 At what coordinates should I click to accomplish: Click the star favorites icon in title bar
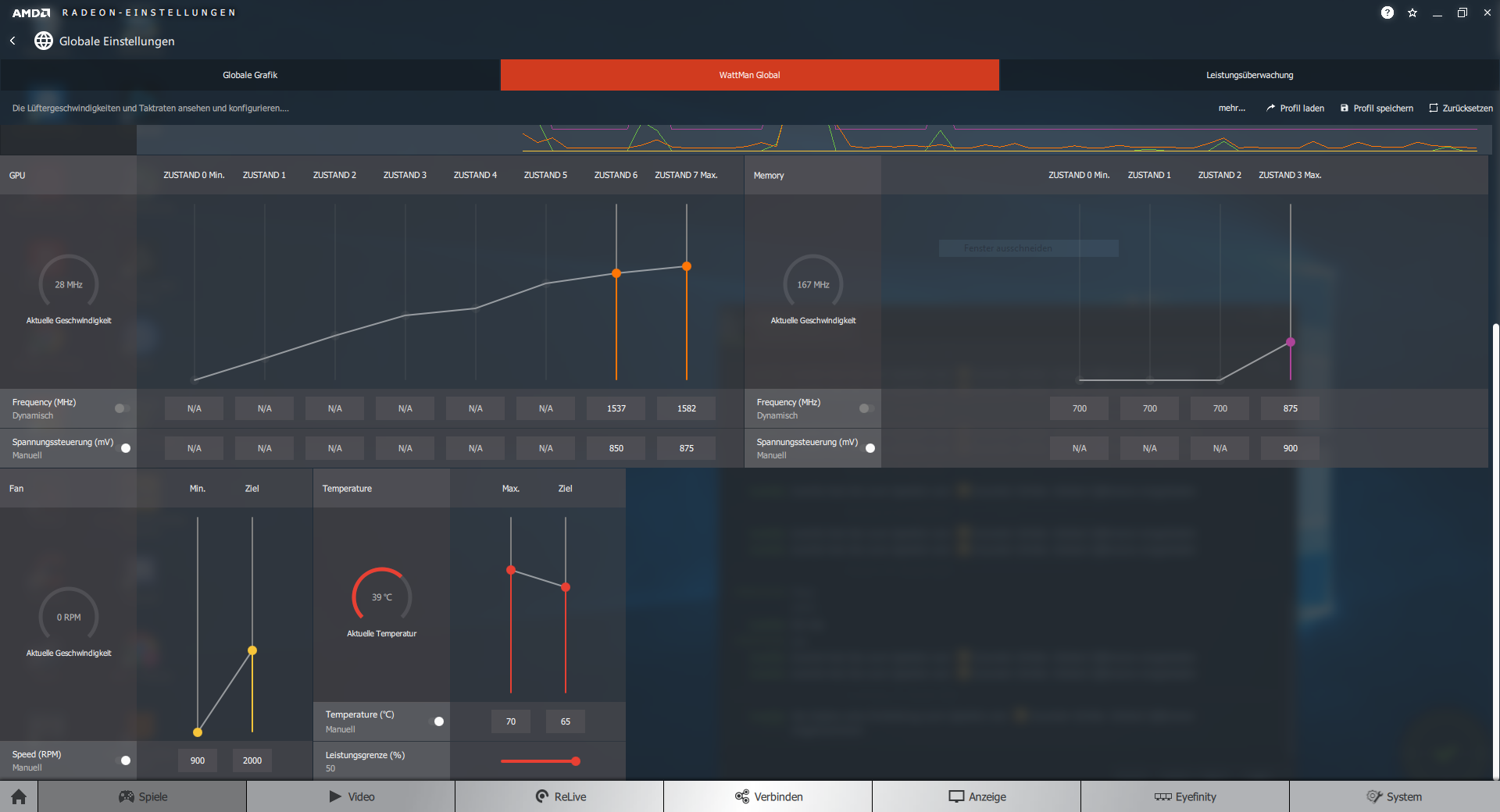(x=1412, y=12)
